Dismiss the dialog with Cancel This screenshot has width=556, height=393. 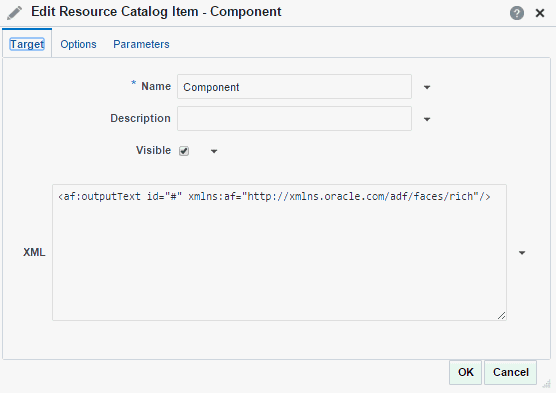tap(511, 372)
